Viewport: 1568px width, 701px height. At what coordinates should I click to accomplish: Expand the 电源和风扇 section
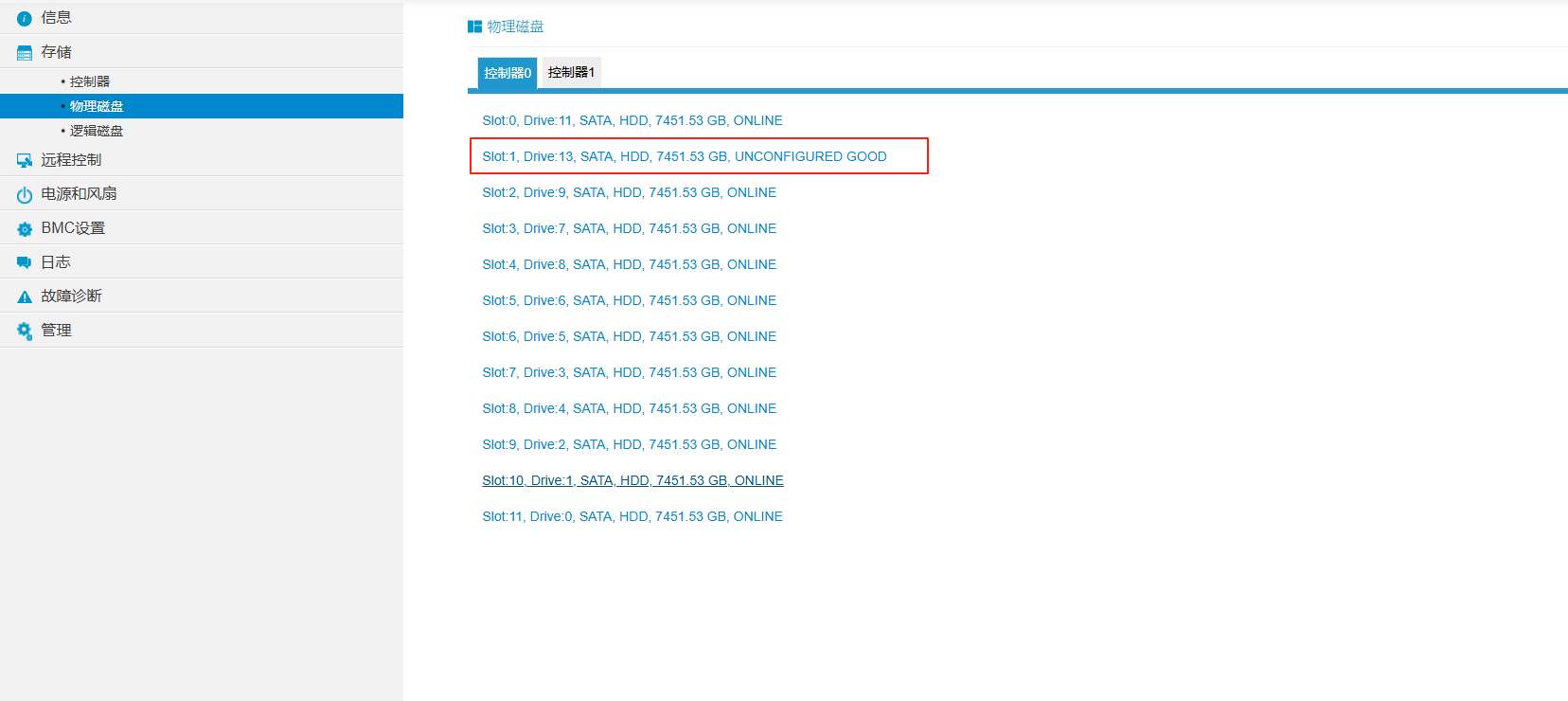[202, 193]
